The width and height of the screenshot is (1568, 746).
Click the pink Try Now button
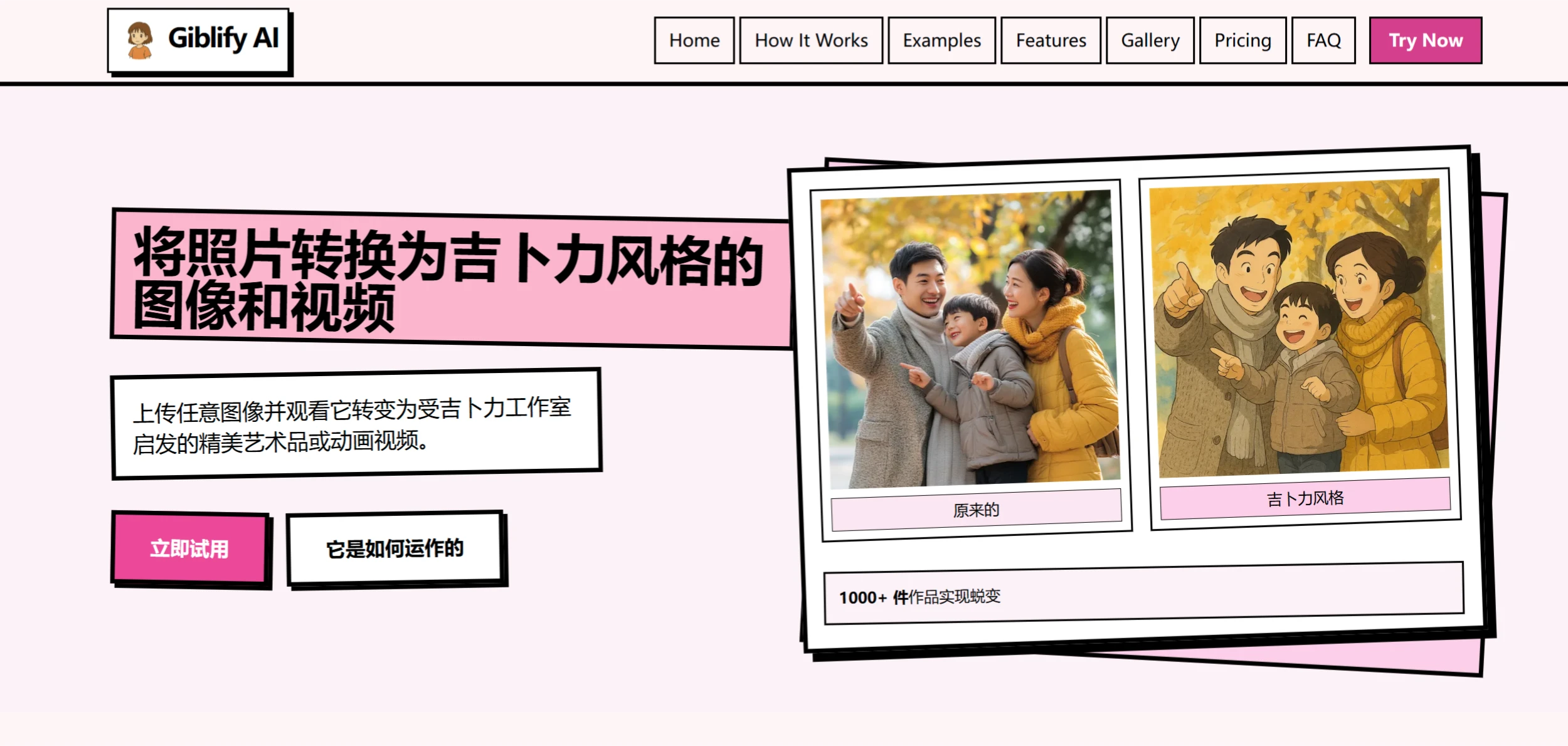[1425, 40]
